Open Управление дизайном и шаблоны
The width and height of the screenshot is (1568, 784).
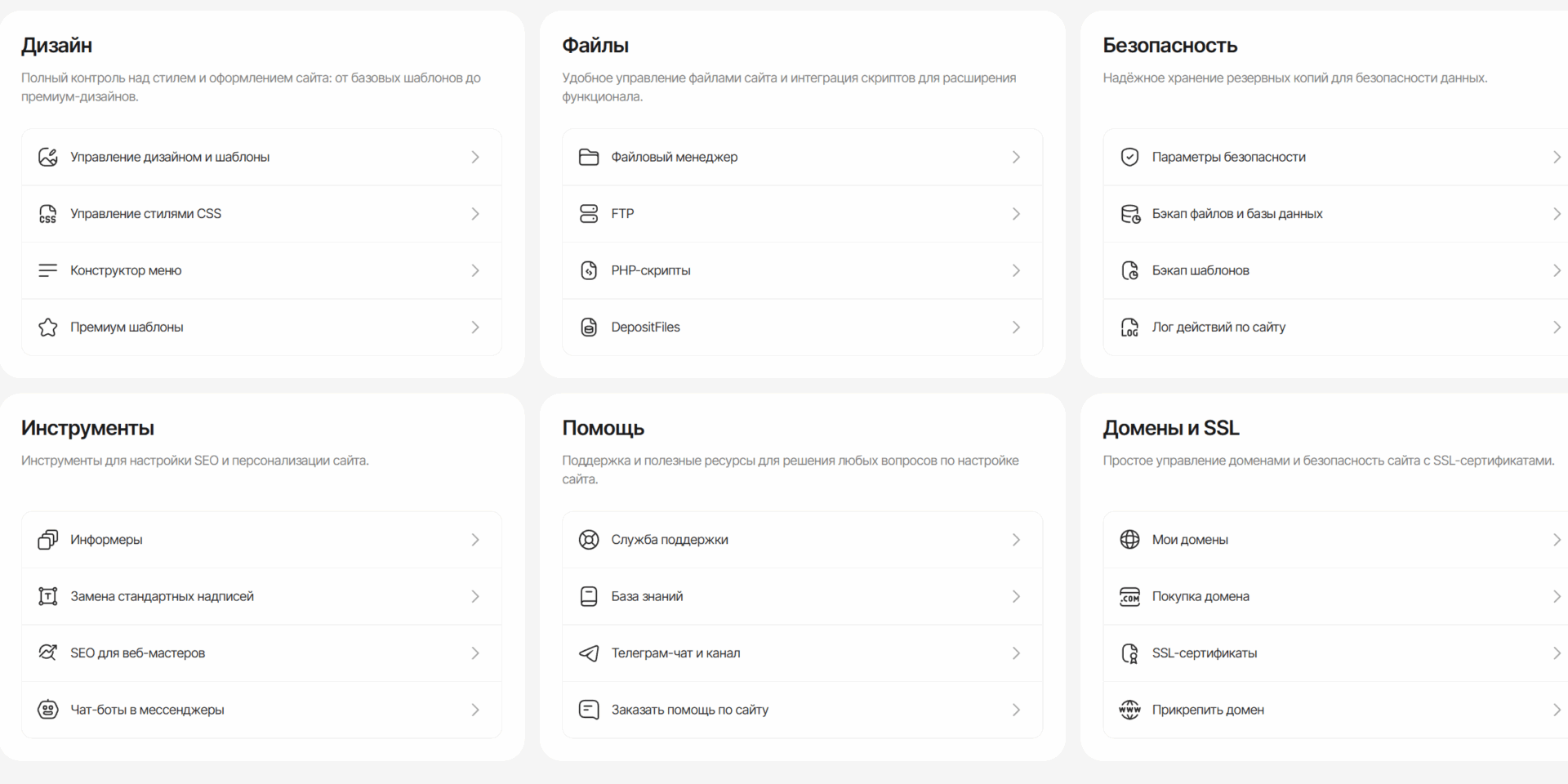click(170, 157)
